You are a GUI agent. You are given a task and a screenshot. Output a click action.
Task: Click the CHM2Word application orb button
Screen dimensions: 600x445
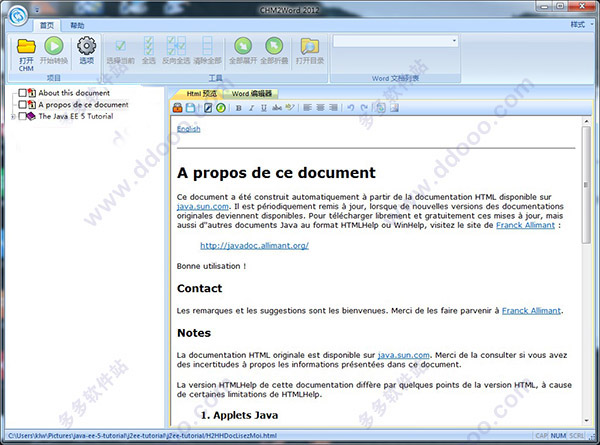(x=18, y=16)
